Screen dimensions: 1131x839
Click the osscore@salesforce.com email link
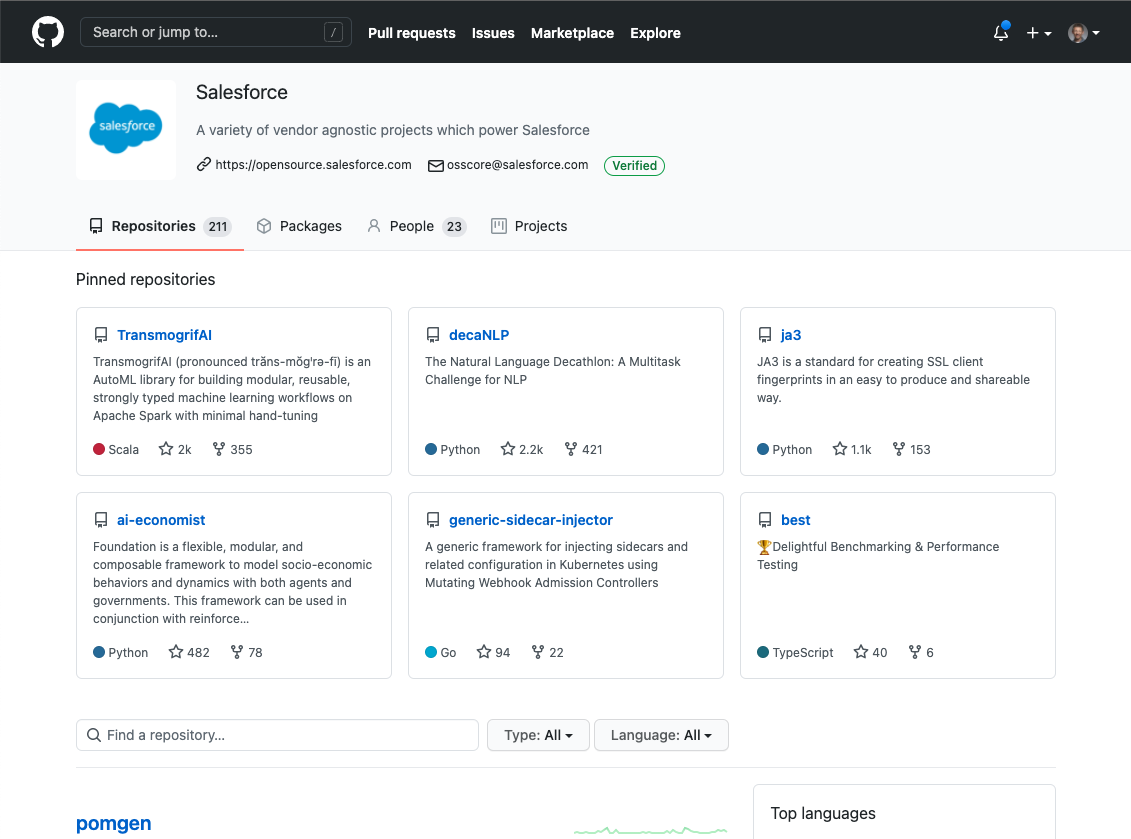(517, 164)
